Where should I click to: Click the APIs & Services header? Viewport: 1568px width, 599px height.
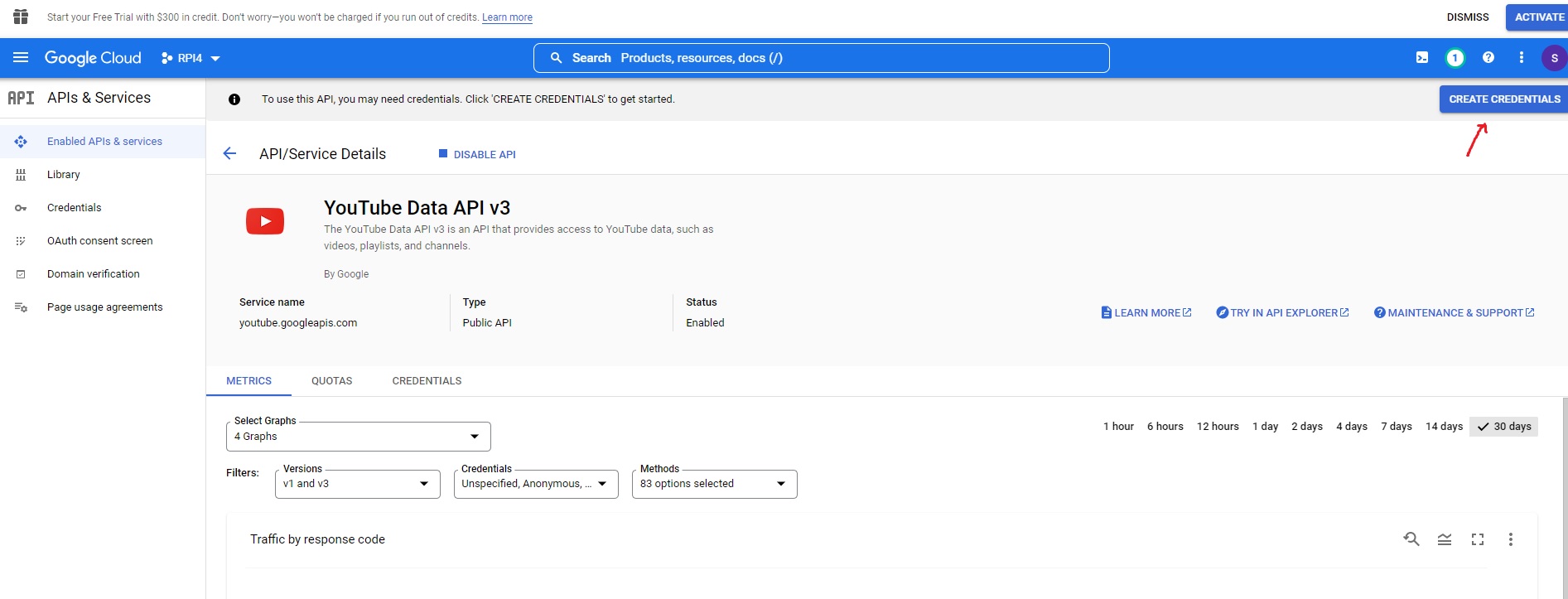[x=99, y=98]
